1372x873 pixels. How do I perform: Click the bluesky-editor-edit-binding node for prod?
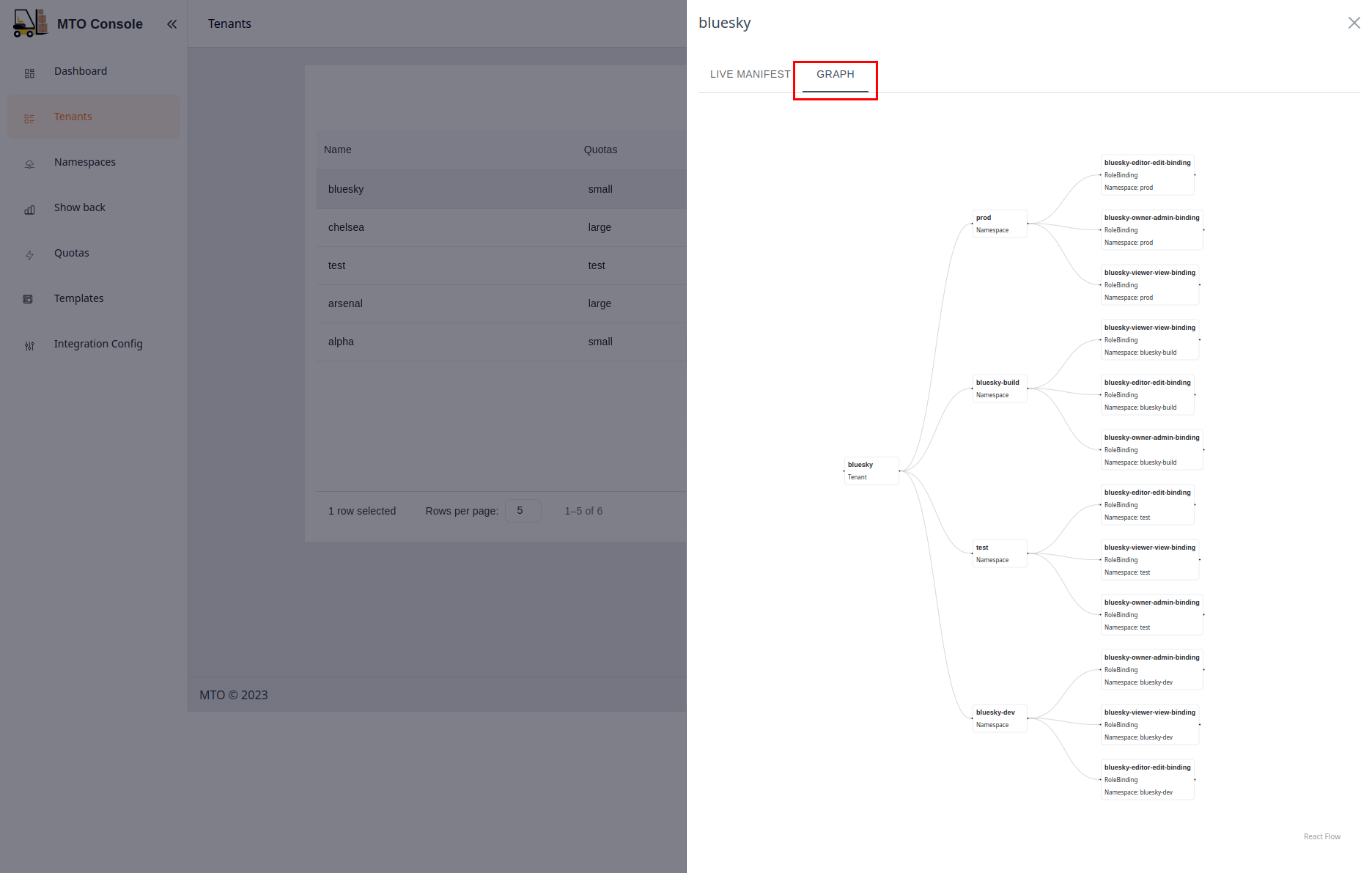point(1147,174)
